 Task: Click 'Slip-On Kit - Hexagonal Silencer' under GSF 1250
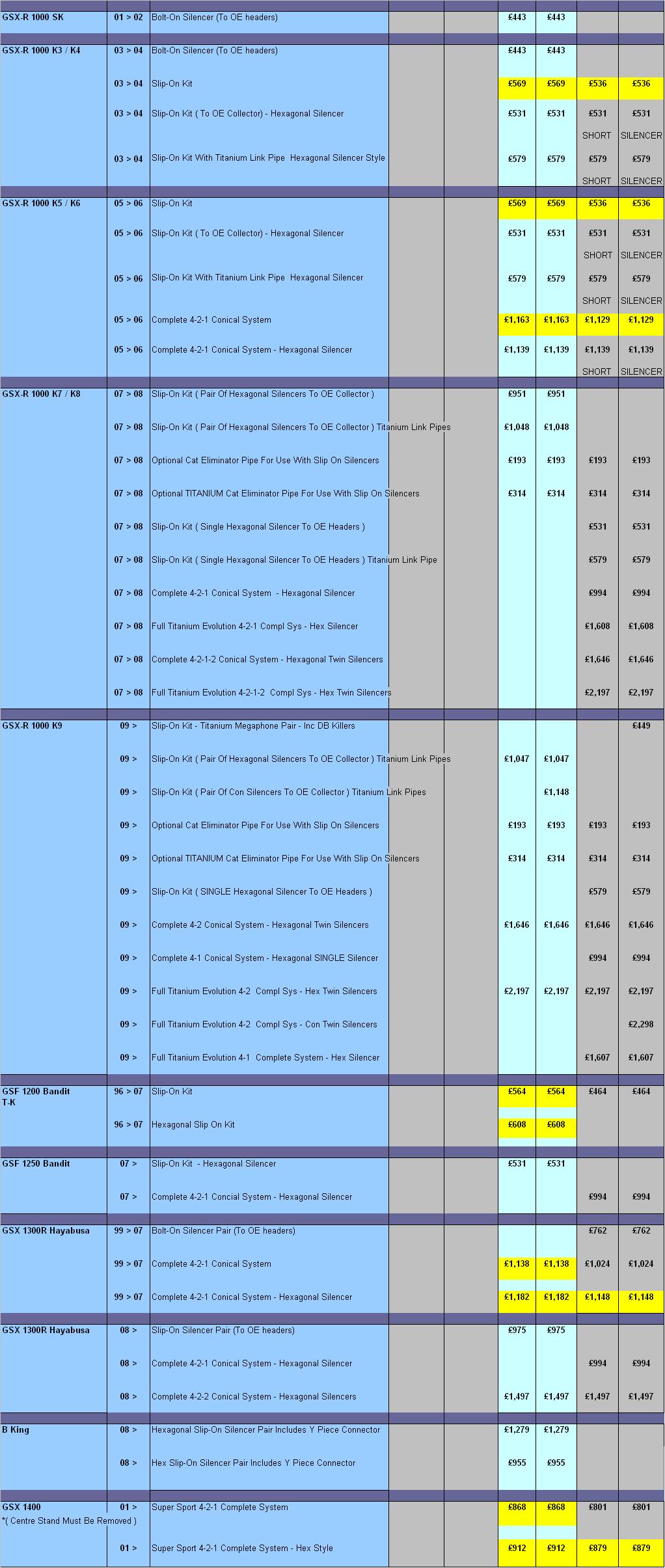(214, 1163)
